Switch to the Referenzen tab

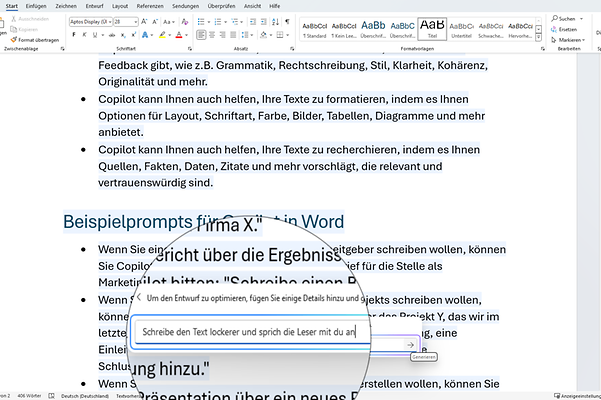pyautogui.click(x=150, y=6)
